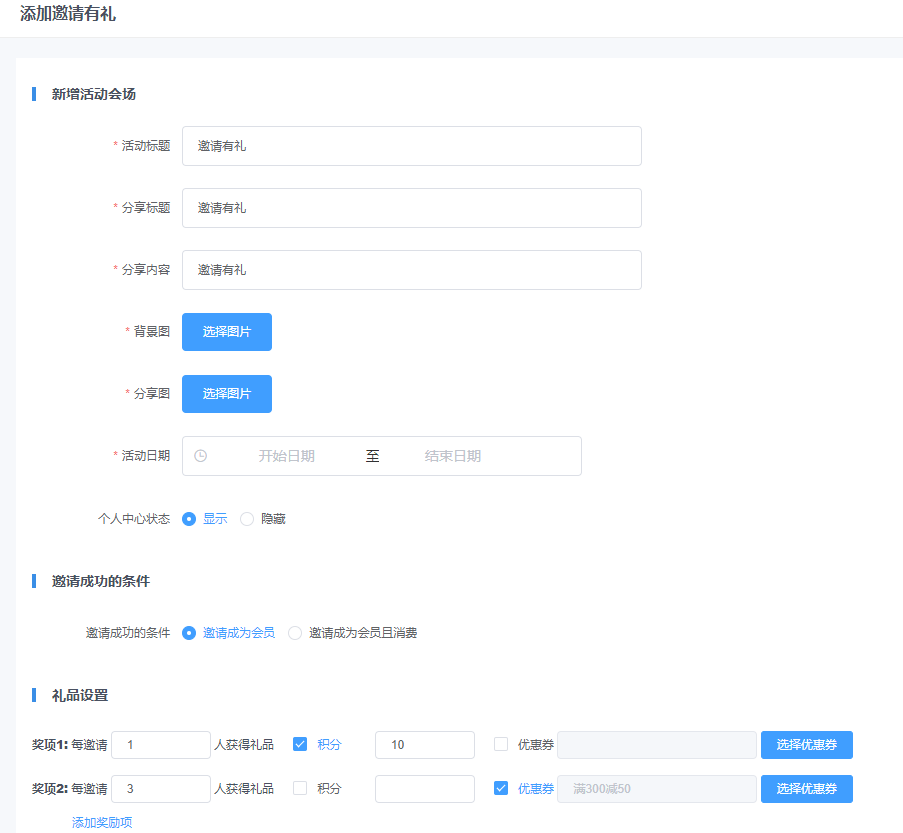Check 优惠券 checkbox for 奖项1

(x=501, y=744)
